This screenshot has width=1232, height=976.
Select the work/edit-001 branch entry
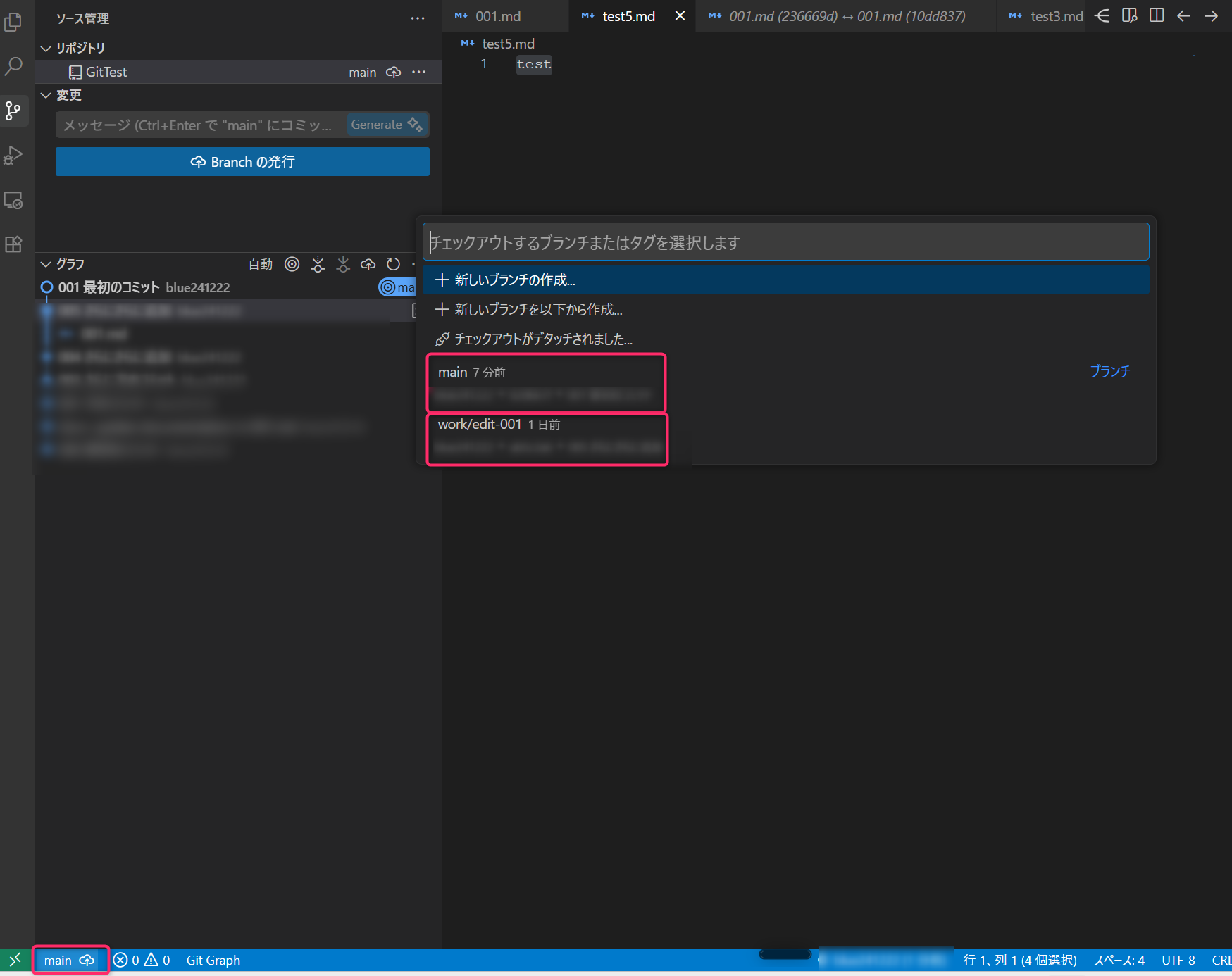coord(547,439)
